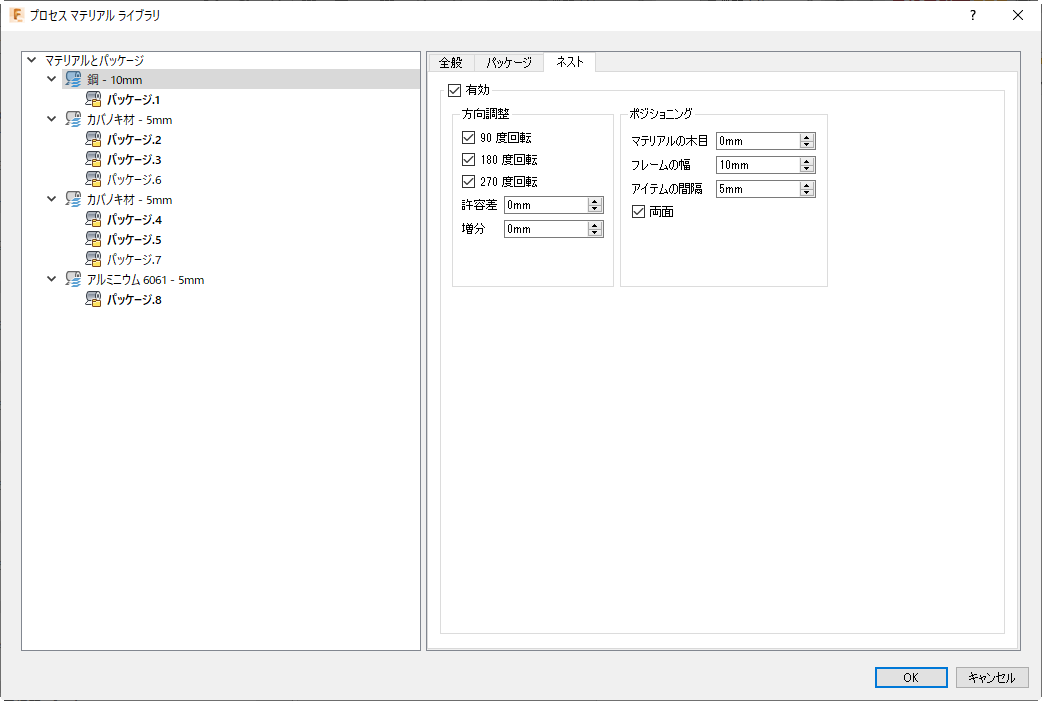Increase マテリアルの木目 with the up arrow
The image size is (1042, 701).
[807, 137]
